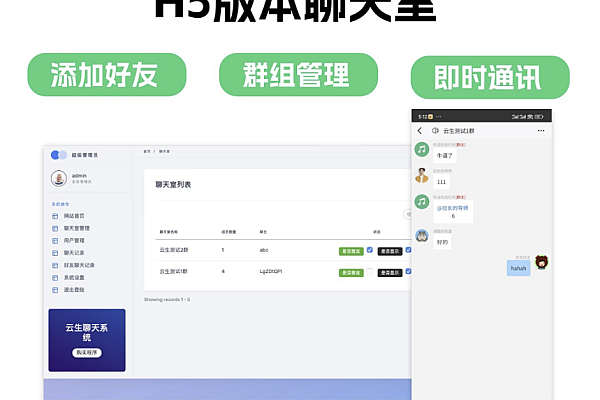This screenshot has width=600, height=400.
Task: Click the 聊天室 breadcrumb text
Action: pyautogui.click(x=165, y=152)
